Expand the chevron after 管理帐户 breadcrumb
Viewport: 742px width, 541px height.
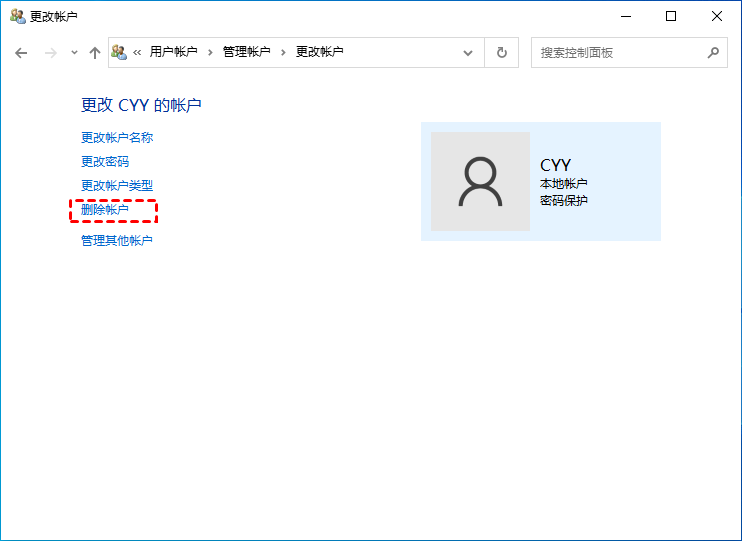tap(283, 52)
